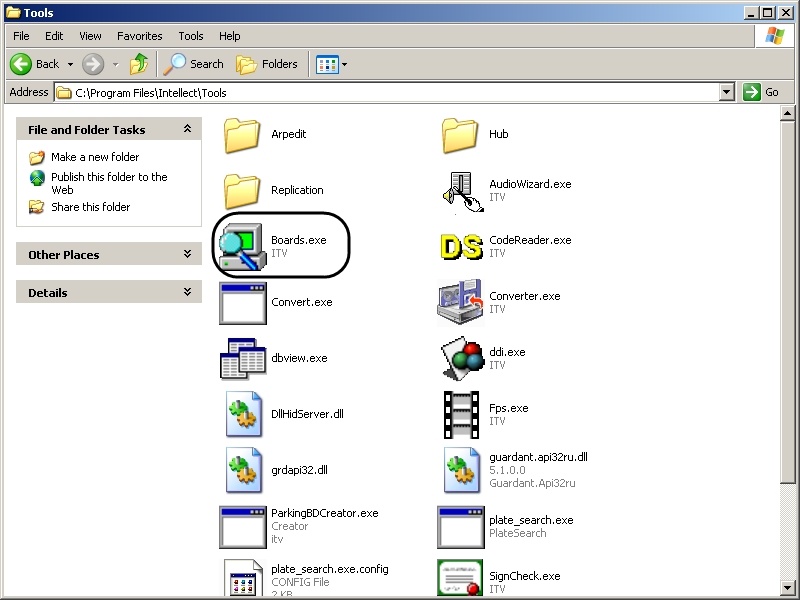Select the Arpedit folder
This screenshot has height=600, width=800.
tap(241, 135)
